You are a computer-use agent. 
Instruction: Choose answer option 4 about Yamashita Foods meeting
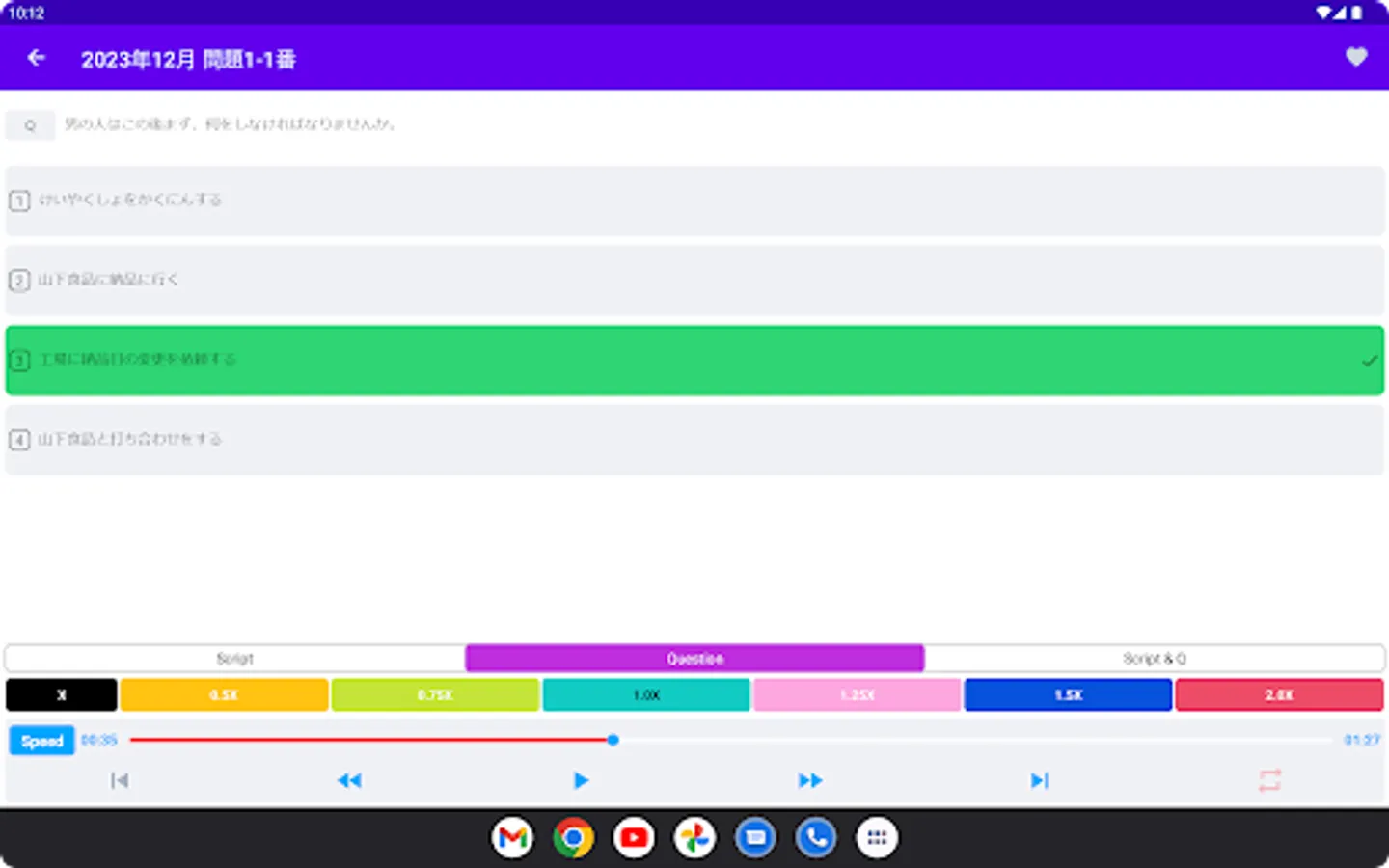(694, 440)
